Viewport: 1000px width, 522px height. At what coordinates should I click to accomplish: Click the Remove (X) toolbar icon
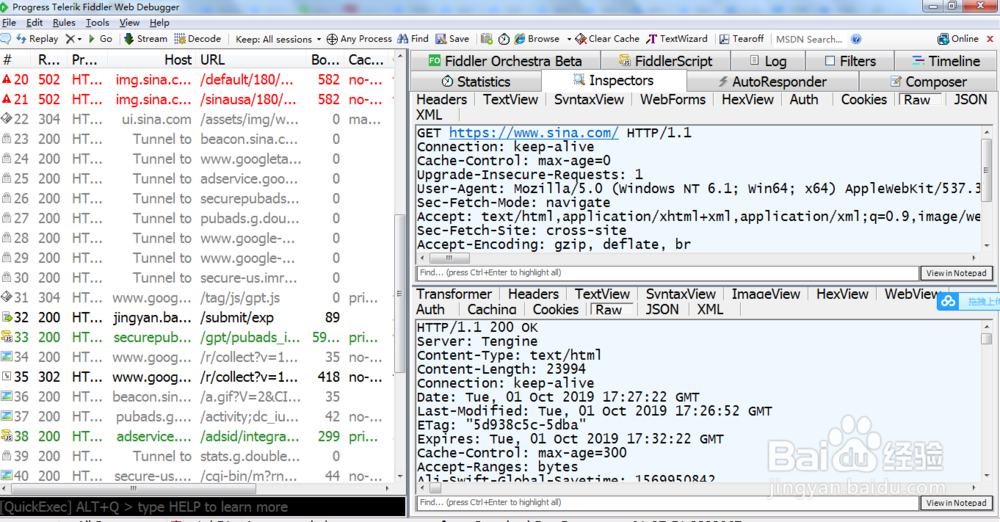[x=70, y=39]
